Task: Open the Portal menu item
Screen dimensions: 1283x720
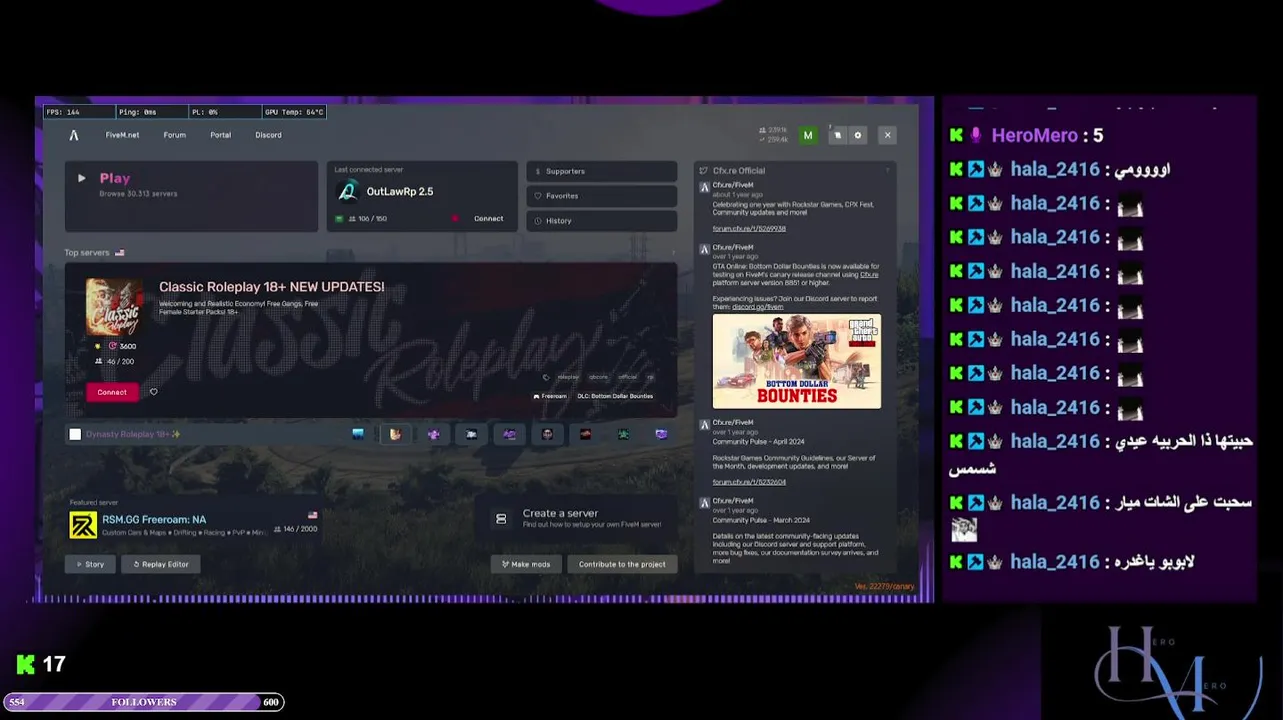Action: pos(221,135)
